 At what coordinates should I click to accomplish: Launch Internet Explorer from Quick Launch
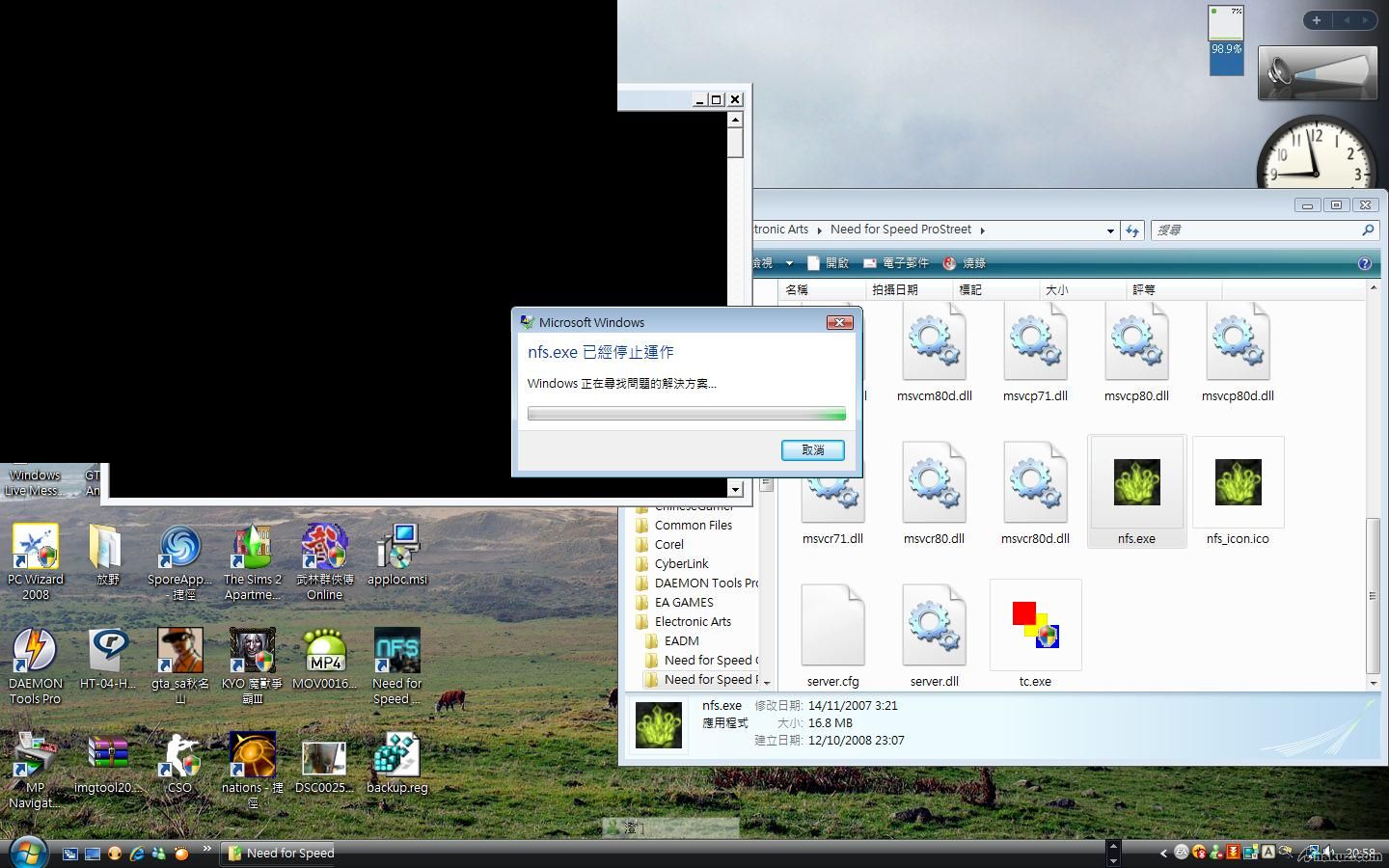pyautogui.click(x=137, y=854)
